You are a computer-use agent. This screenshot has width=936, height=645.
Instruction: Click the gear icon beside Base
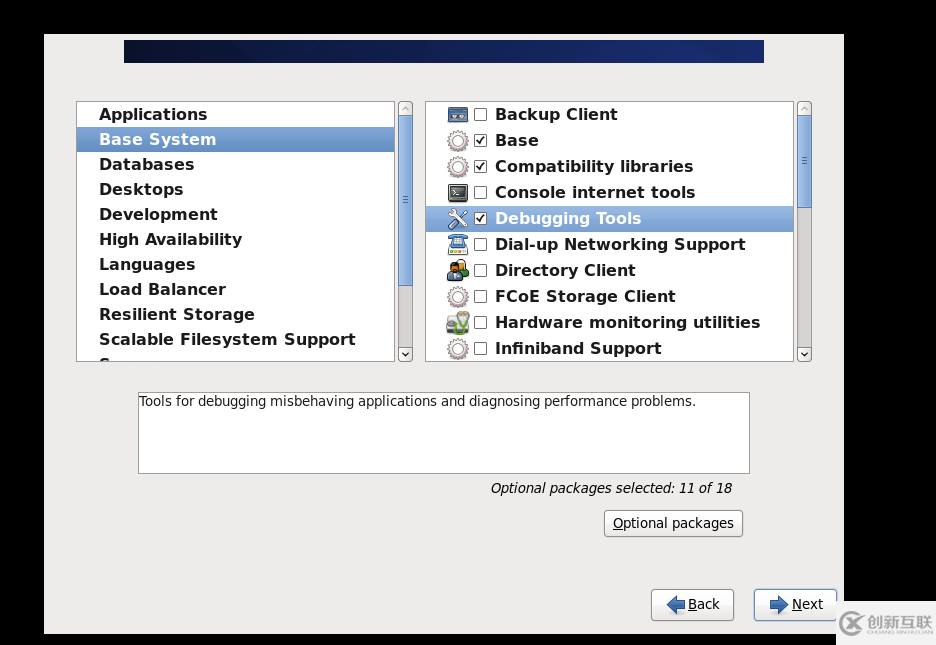[458, 141]
